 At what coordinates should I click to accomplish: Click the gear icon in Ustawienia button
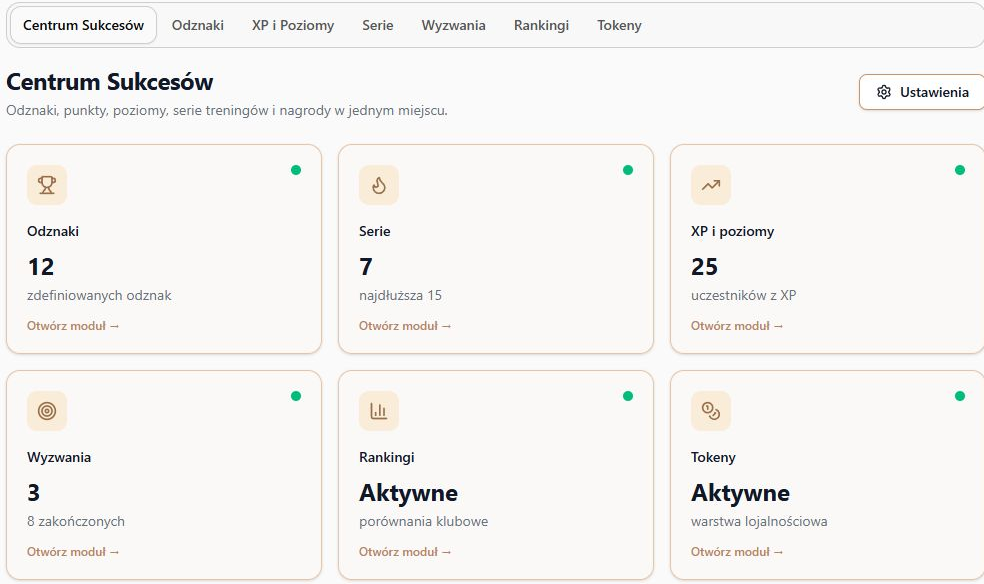(884, 92)
